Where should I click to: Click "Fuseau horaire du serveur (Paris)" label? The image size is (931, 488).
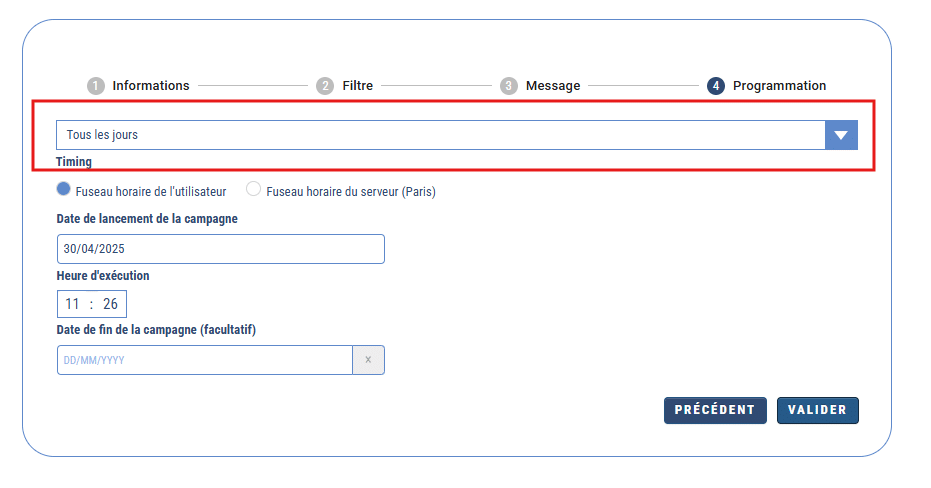(350, 191)
